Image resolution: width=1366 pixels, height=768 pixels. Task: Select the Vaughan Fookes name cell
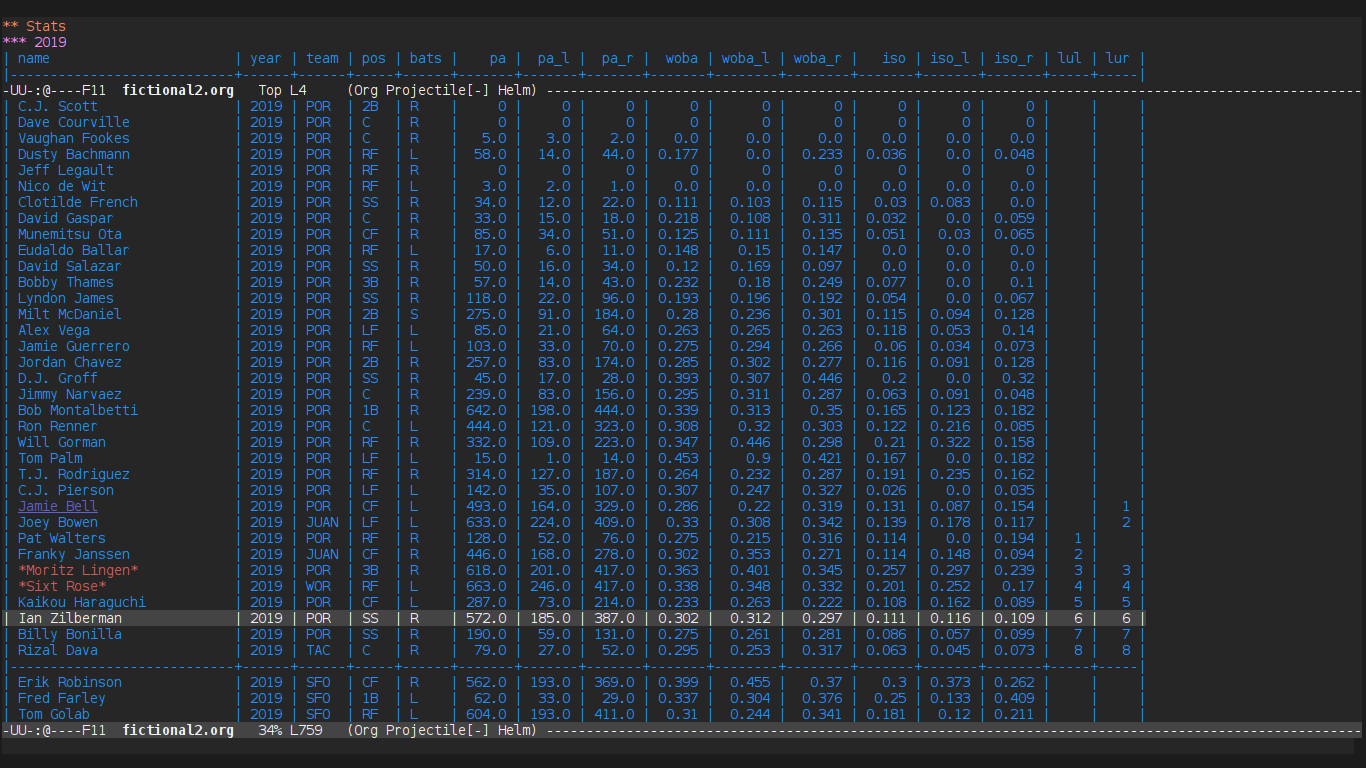pyautogui.click(x=74, y=138)
